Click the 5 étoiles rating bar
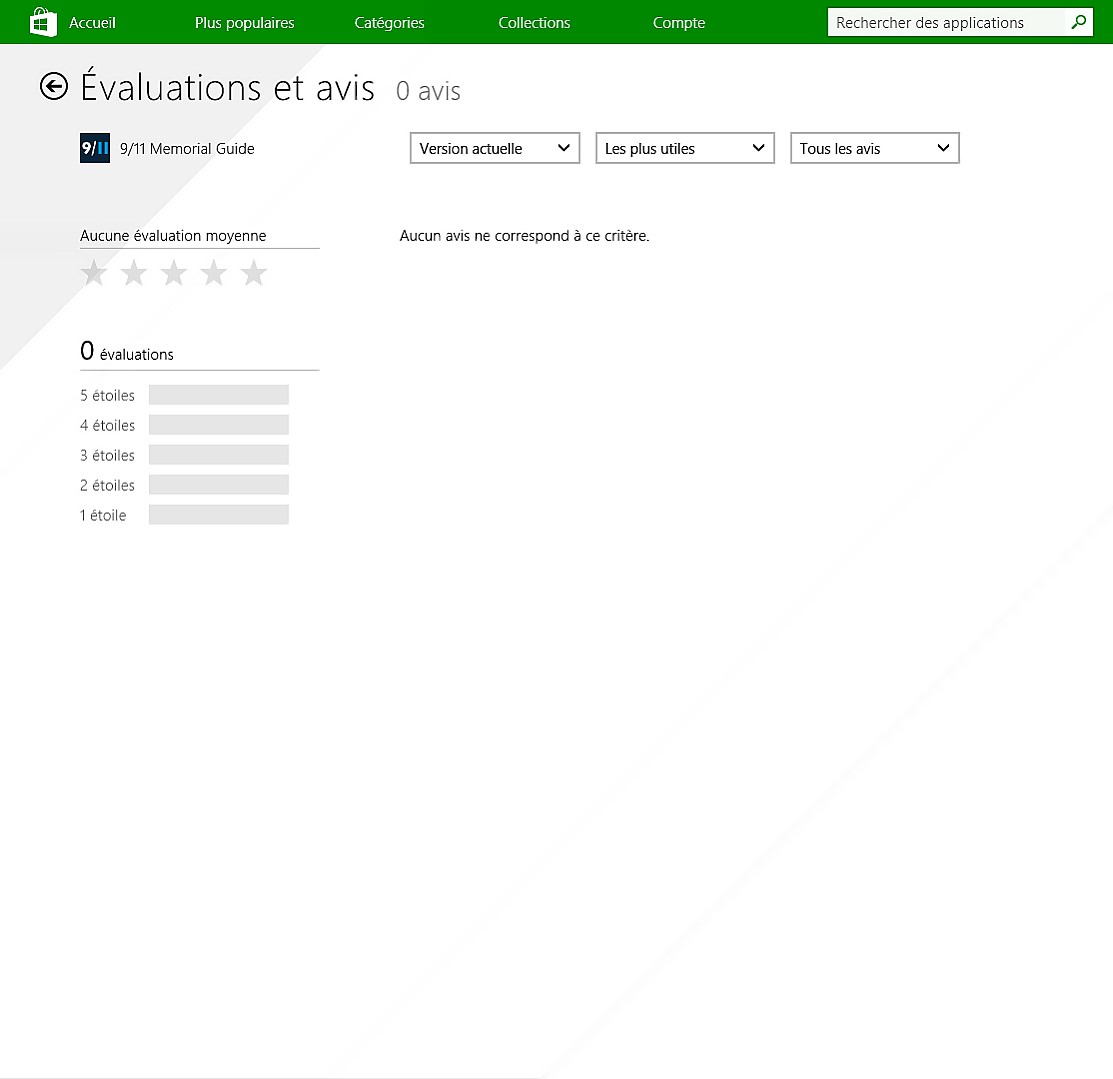Screen dimensions: 1113x1079 (x=218, y=395)
